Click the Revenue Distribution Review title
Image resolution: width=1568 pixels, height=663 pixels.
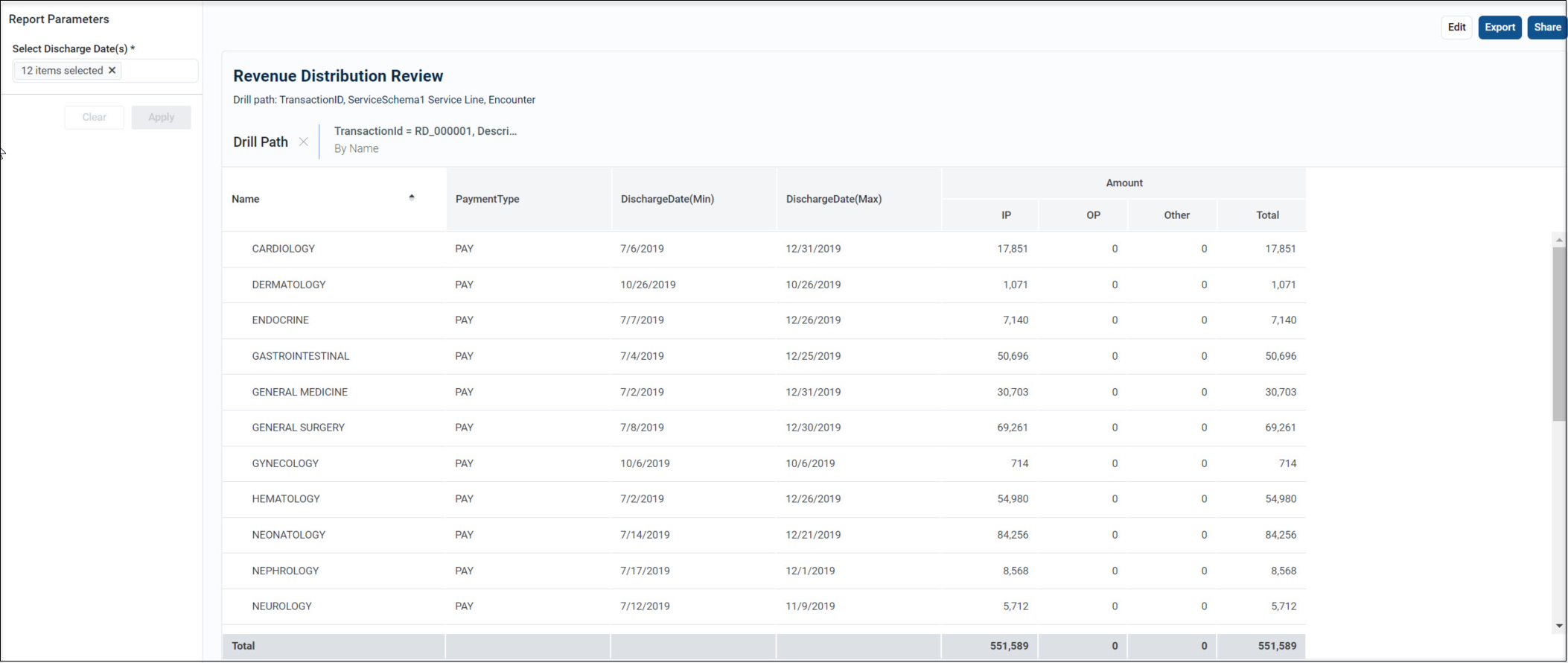[338, 76]
